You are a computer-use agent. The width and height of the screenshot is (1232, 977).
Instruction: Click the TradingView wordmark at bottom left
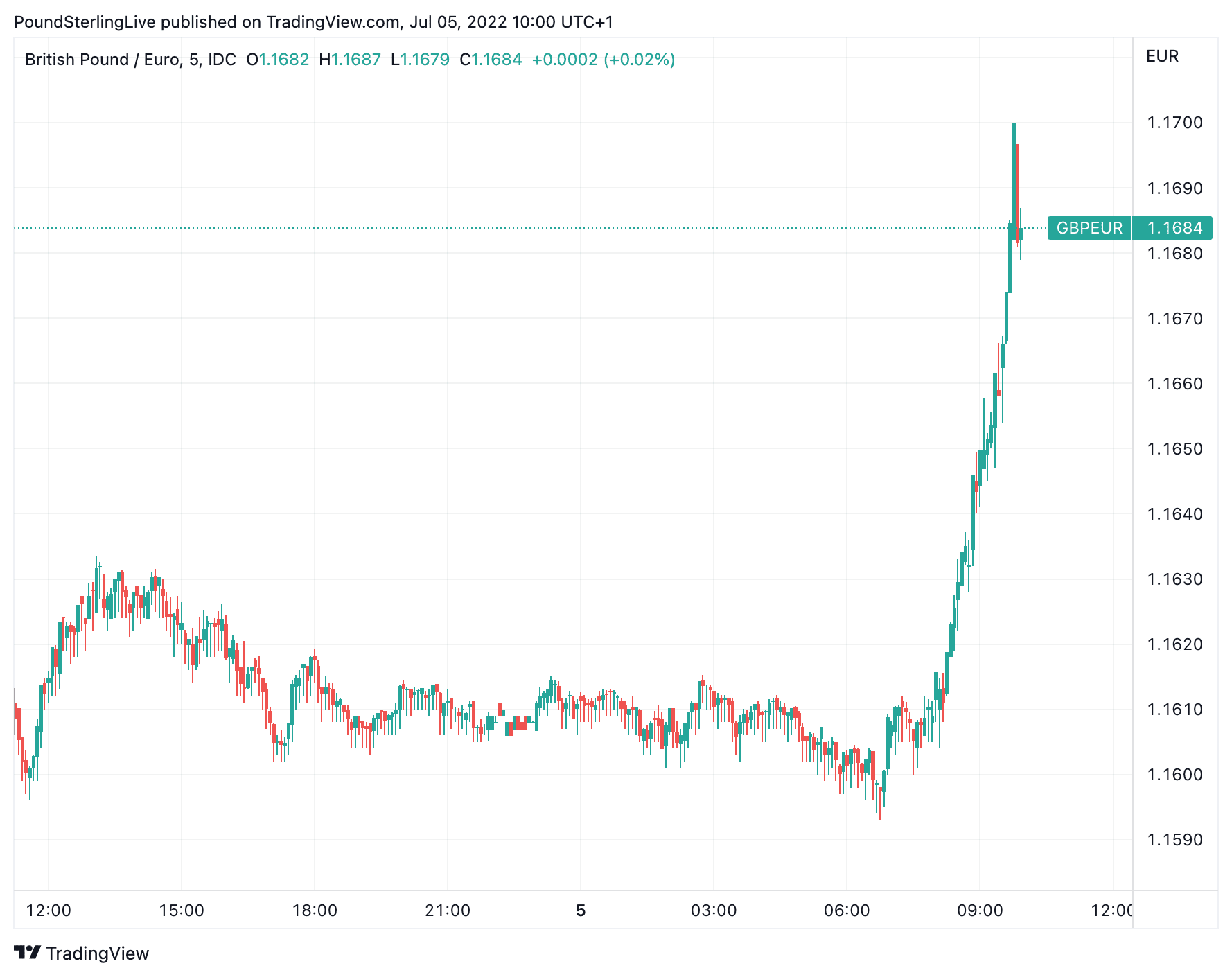[x=97, y=953]
